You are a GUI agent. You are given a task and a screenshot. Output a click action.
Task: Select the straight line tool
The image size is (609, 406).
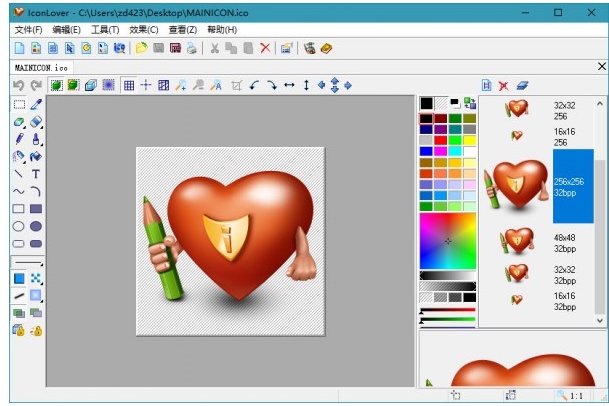click(18, 174)
